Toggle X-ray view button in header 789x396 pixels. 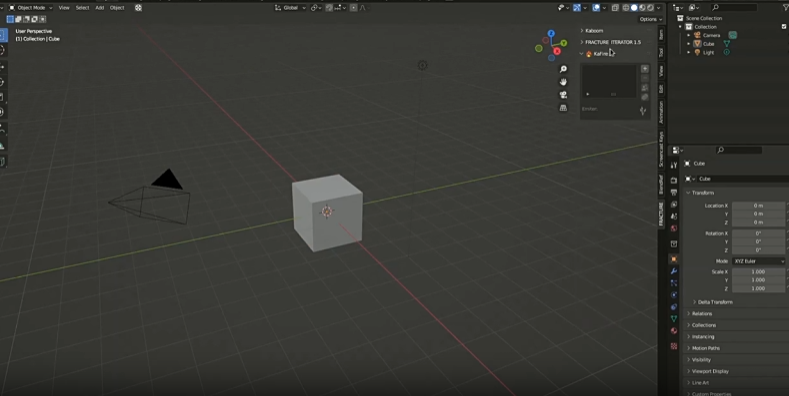[x=615, y=8]
